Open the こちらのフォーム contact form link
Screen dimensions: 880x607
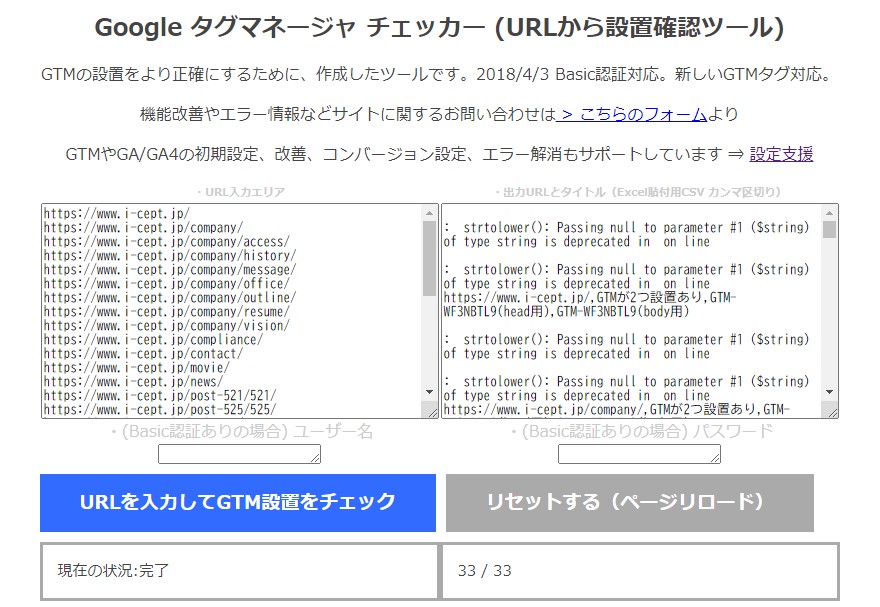coord(634,114)
